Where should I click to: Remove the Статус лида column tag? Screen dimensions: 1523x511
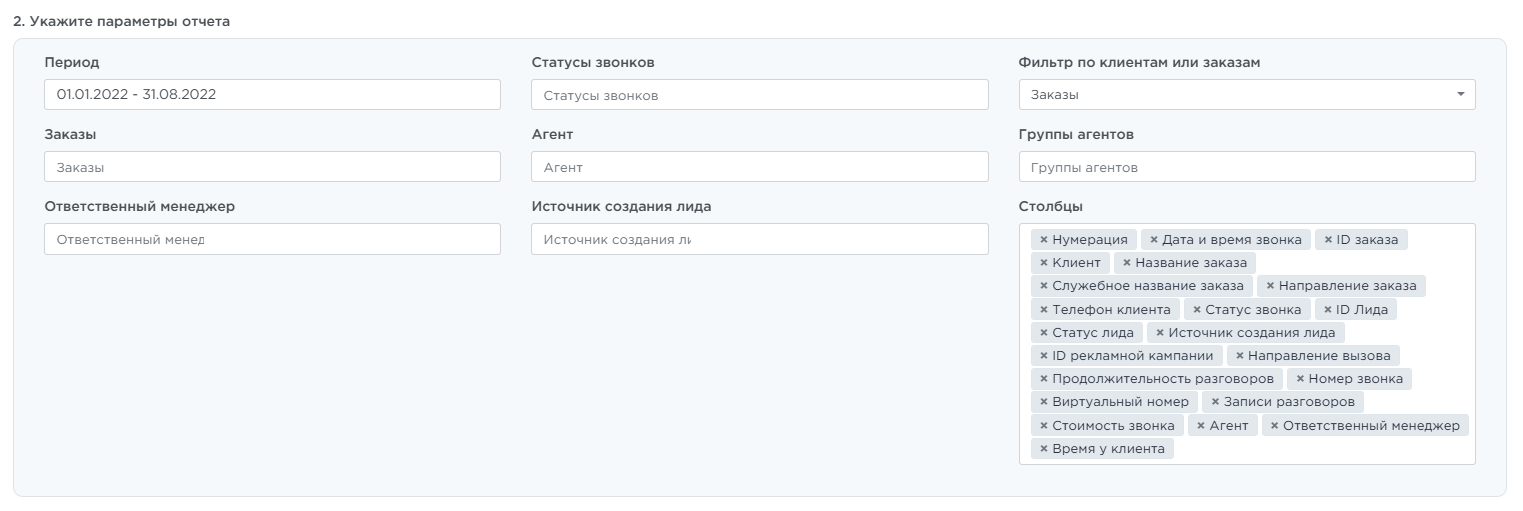[x=1044, y=333]
